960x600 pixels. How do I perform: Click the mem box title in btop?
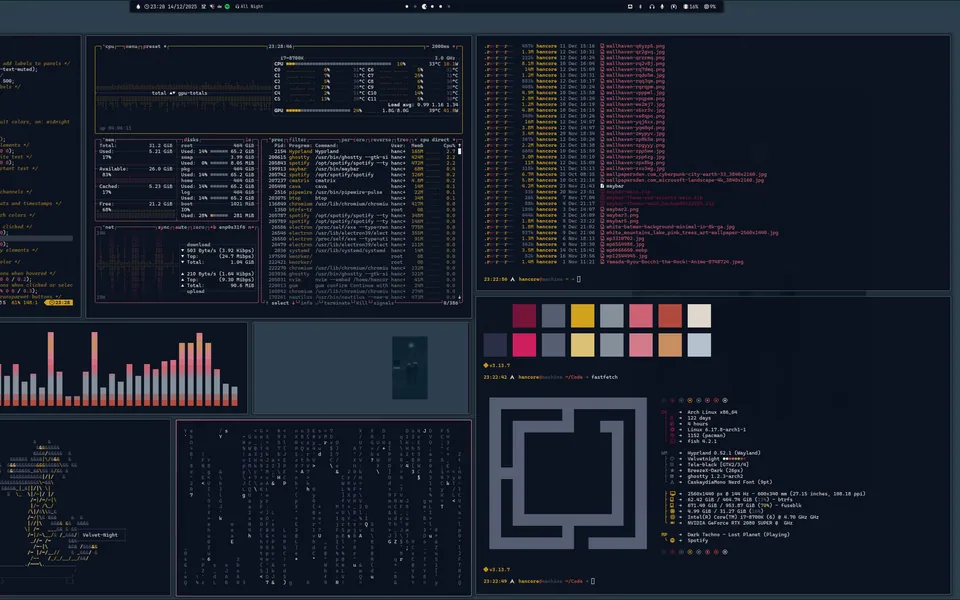(109, 140)
